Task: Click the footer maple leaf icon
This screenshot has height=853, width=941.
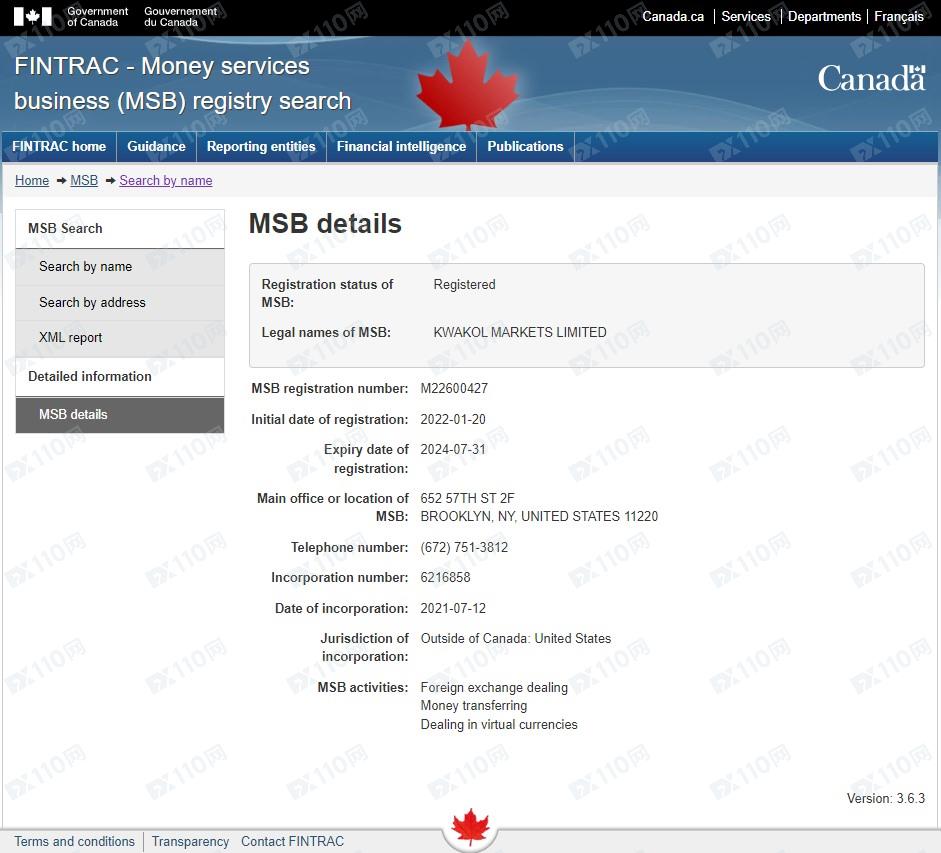Action: [x=470, y=828]
